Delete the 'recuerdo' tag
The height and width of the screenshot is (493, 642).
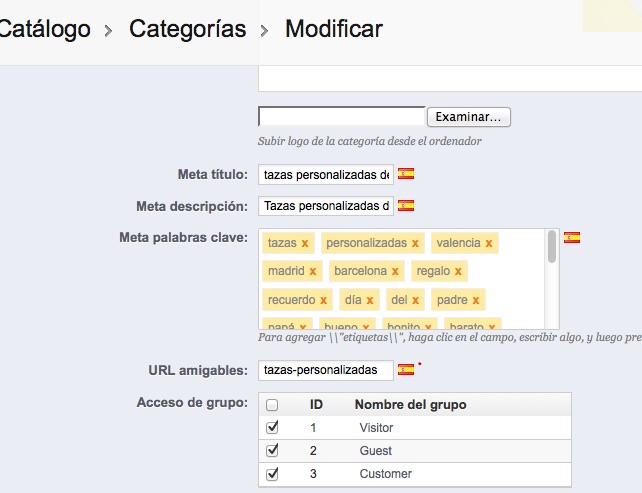point(324,300)
